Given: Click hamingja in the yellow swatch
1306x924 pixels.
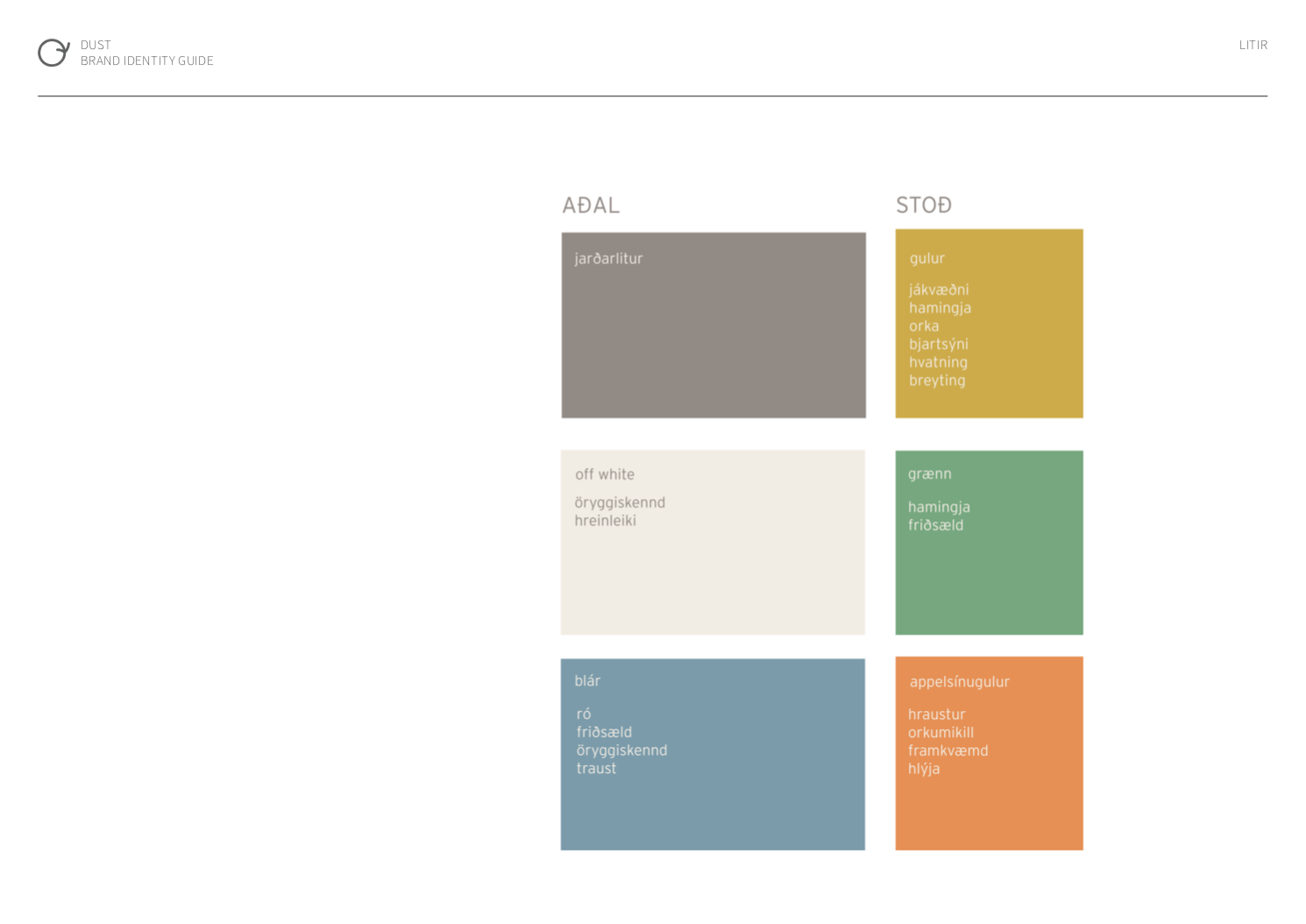Looking at the screenshot, I should [940, 309].
